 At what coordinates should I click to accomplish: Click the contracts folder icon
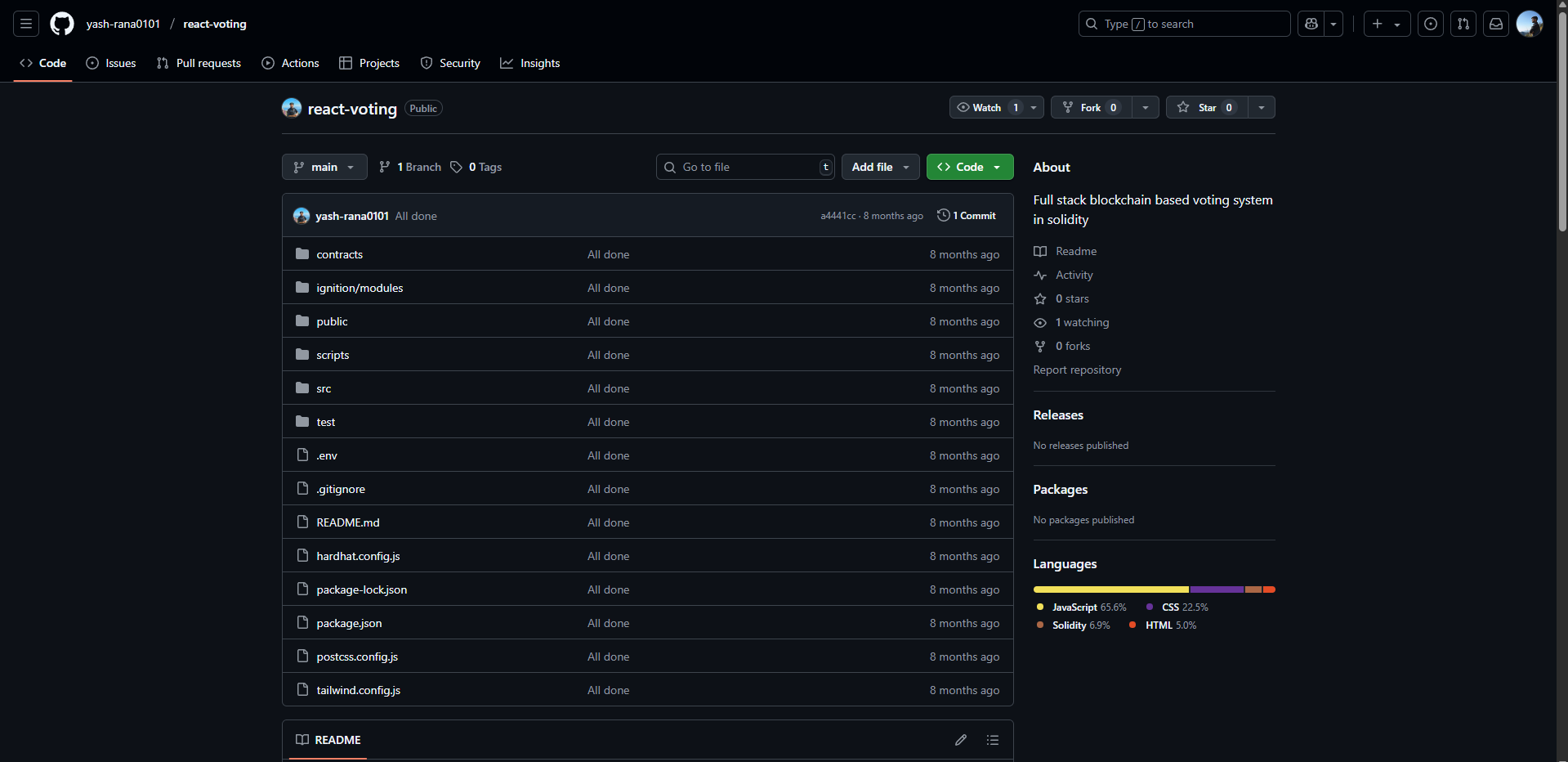coord(302,253)
